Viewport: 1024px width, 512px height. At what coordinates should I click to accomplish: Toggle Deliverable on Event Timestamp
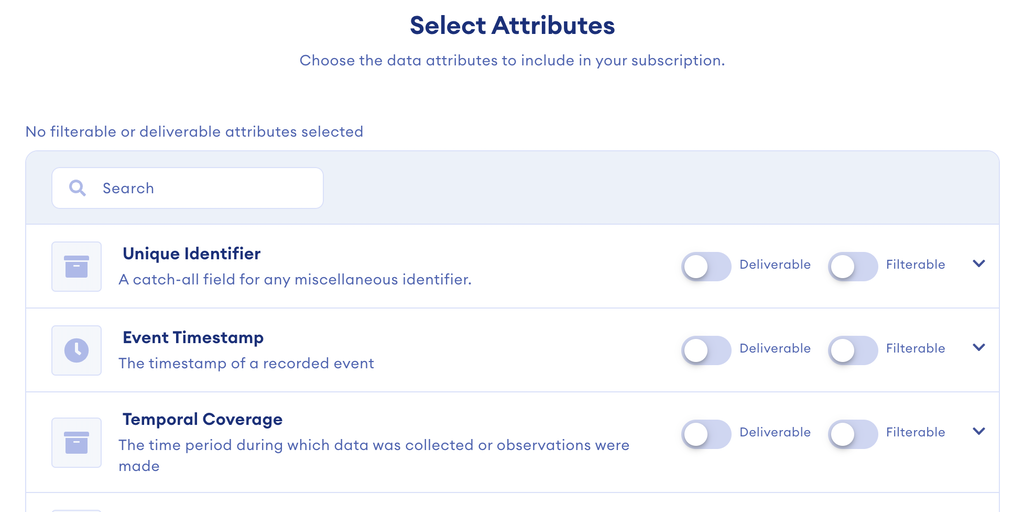point(706,350)
